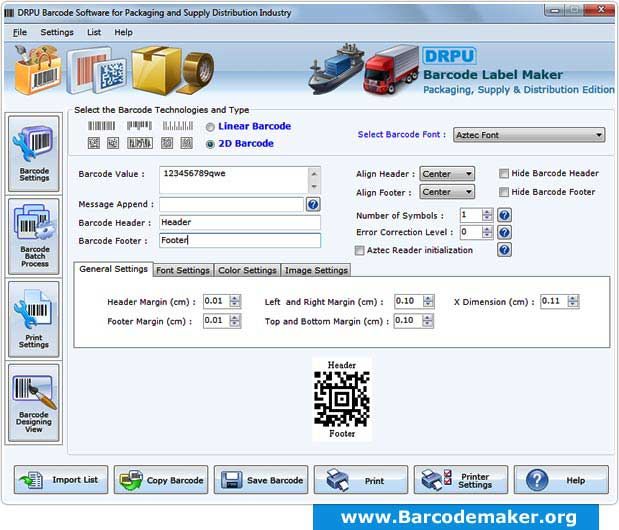619x530 pixels.
Task: Click the Copy Barcode button
Action: click(161, 480)
